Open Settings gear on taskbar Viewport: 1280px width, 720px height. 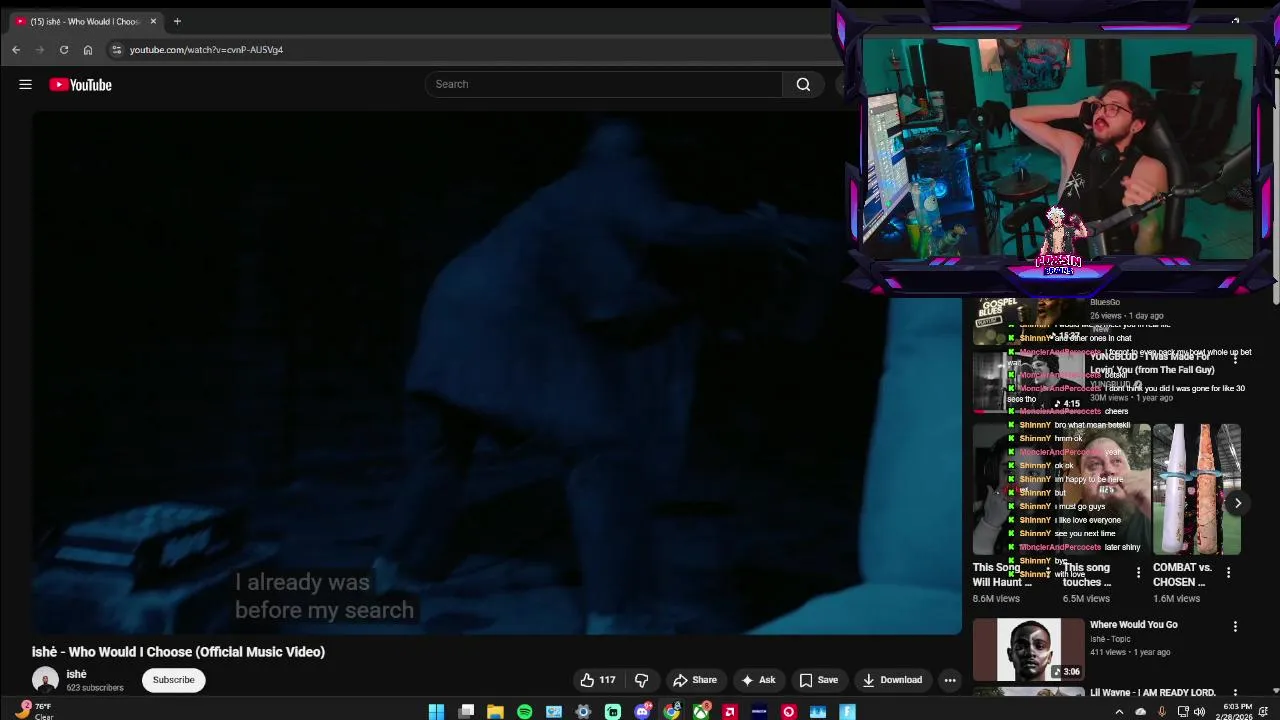pos(583,712)
